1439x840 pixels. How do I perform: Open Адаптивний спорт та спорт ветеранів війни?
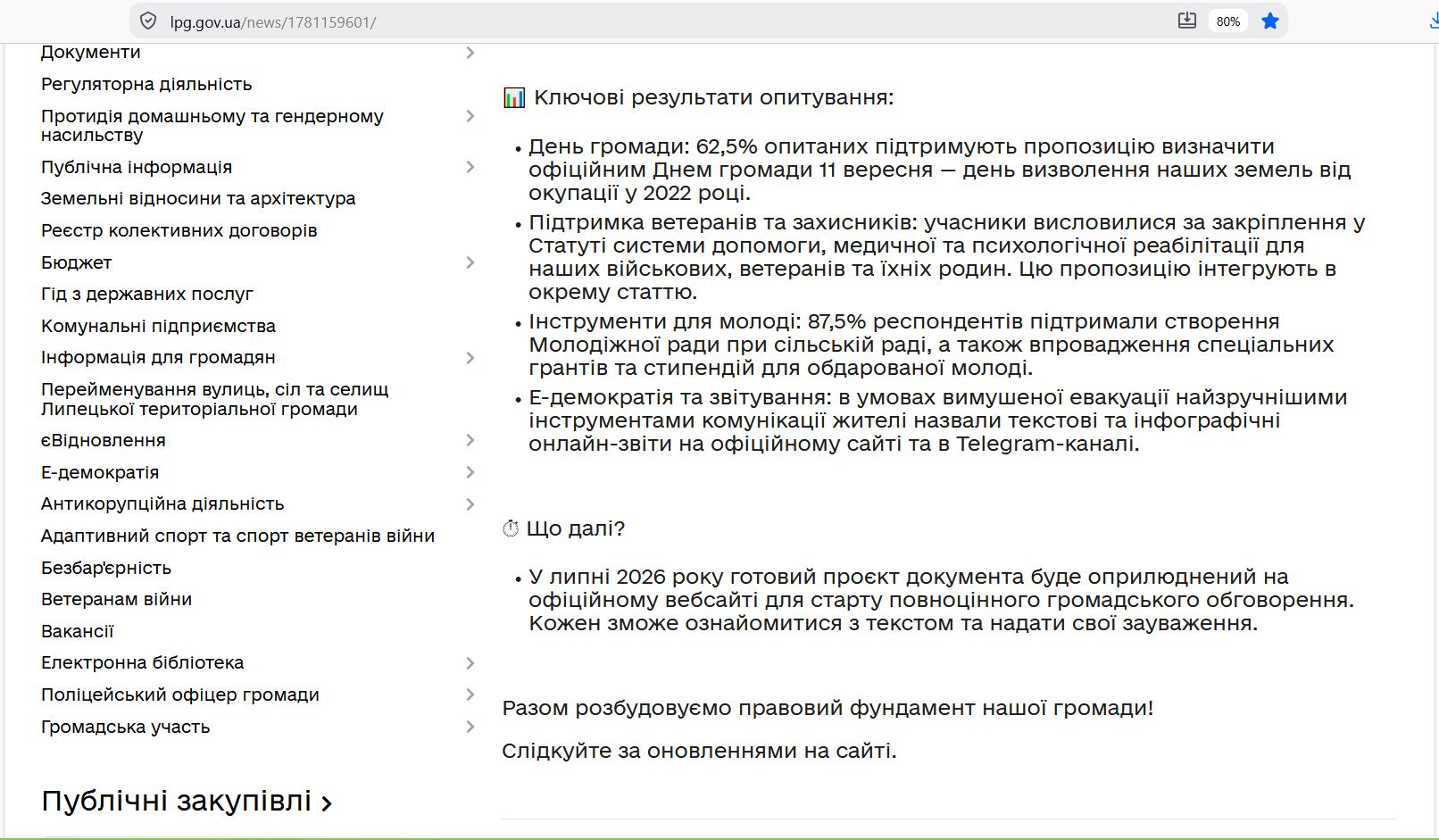237,536
